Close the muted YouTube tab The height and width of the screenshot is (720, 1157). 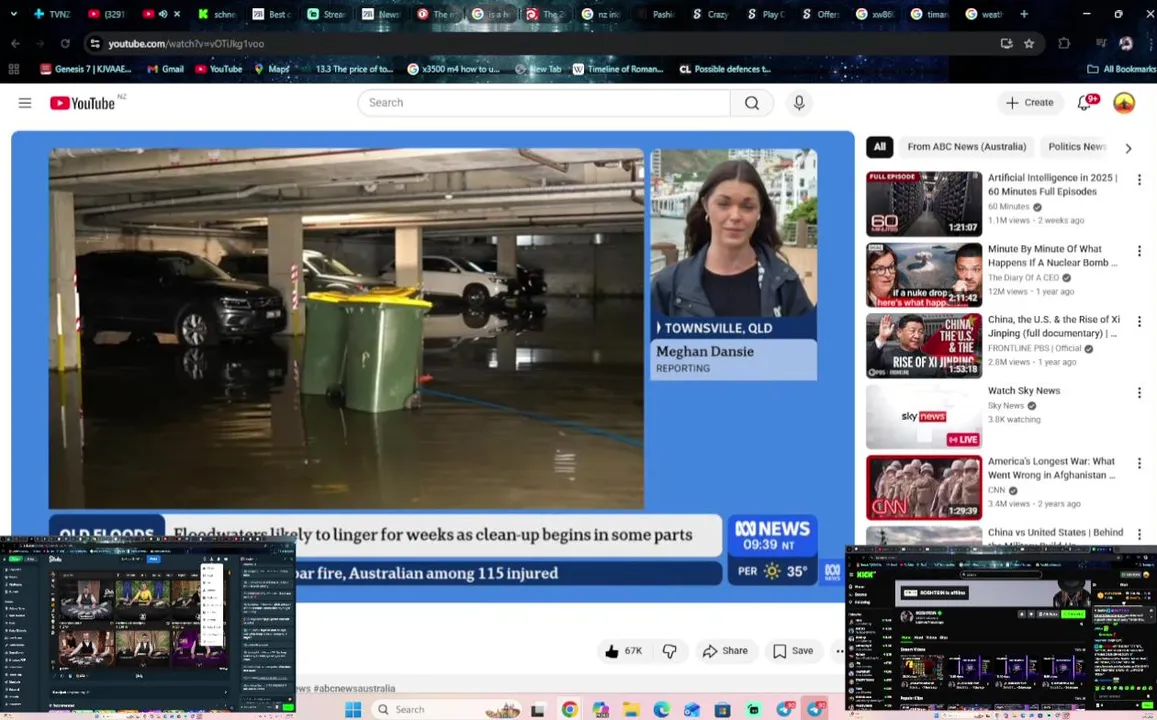[x=177, y=14]
